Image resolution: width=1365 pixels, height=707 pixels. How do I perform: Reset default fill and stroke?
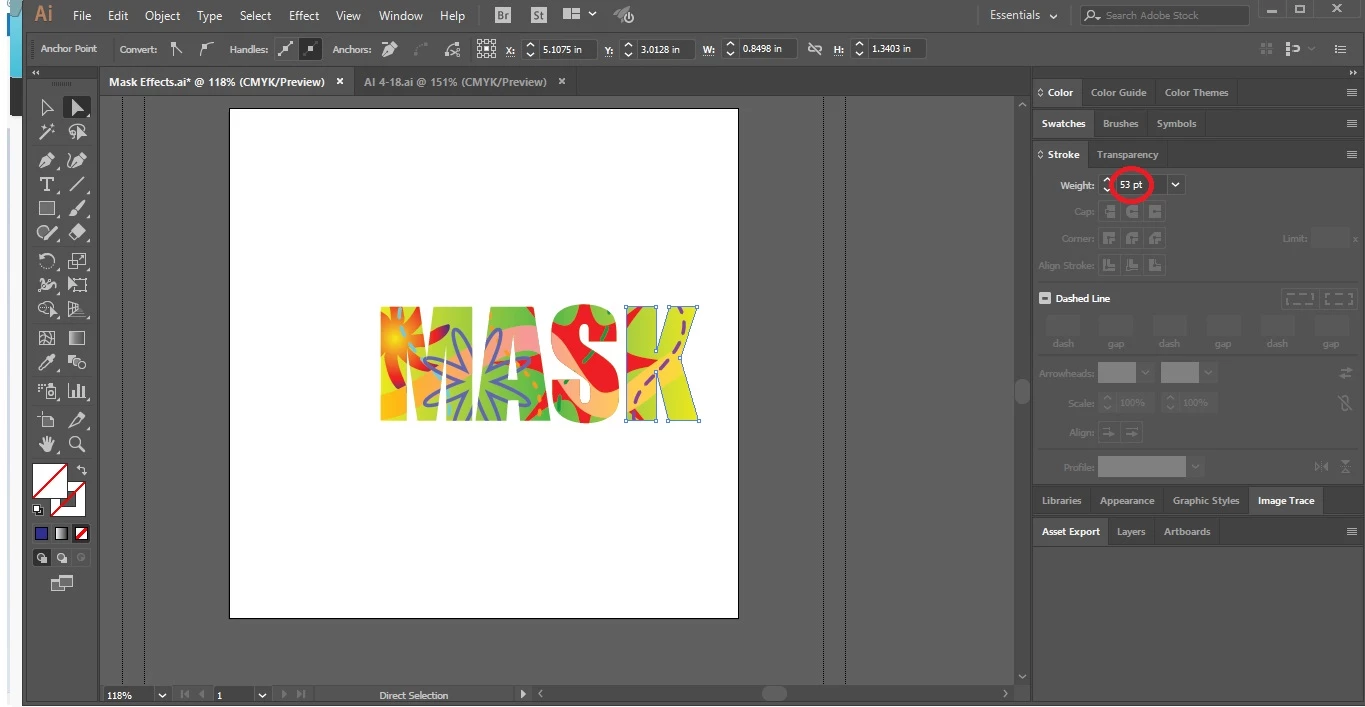click(x=38, y=510)
